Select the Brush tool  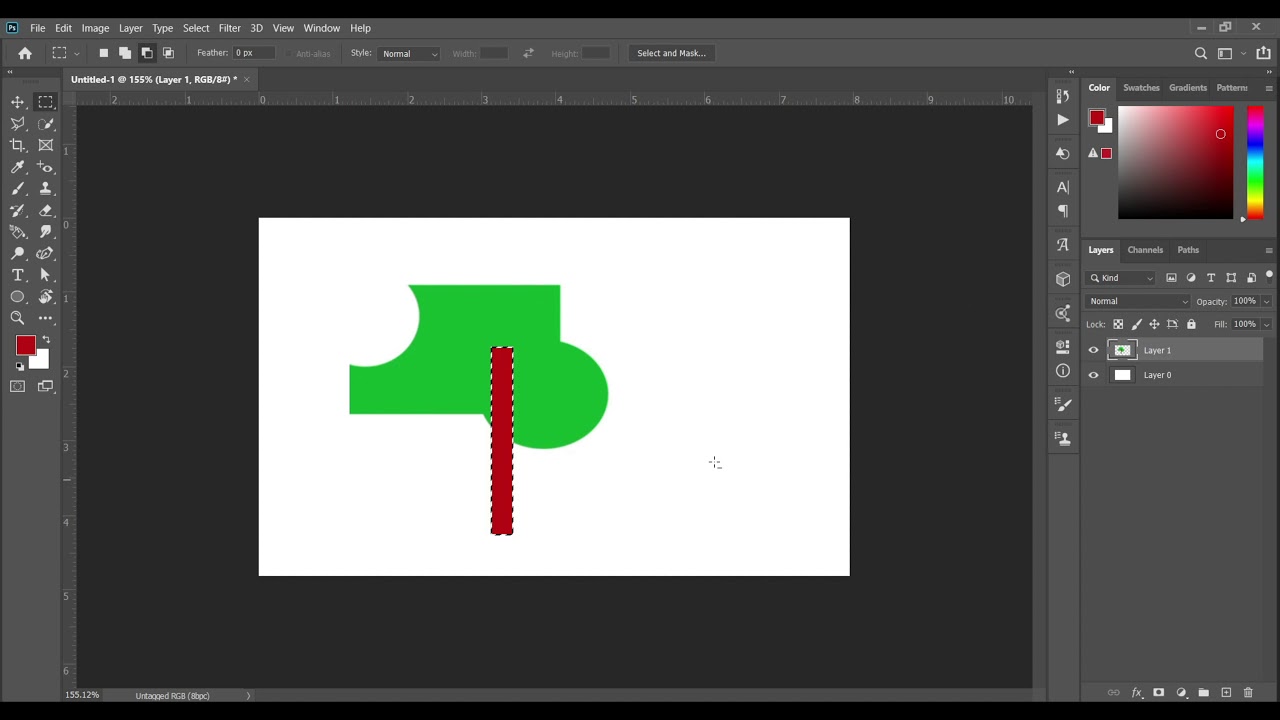[18, 189]
